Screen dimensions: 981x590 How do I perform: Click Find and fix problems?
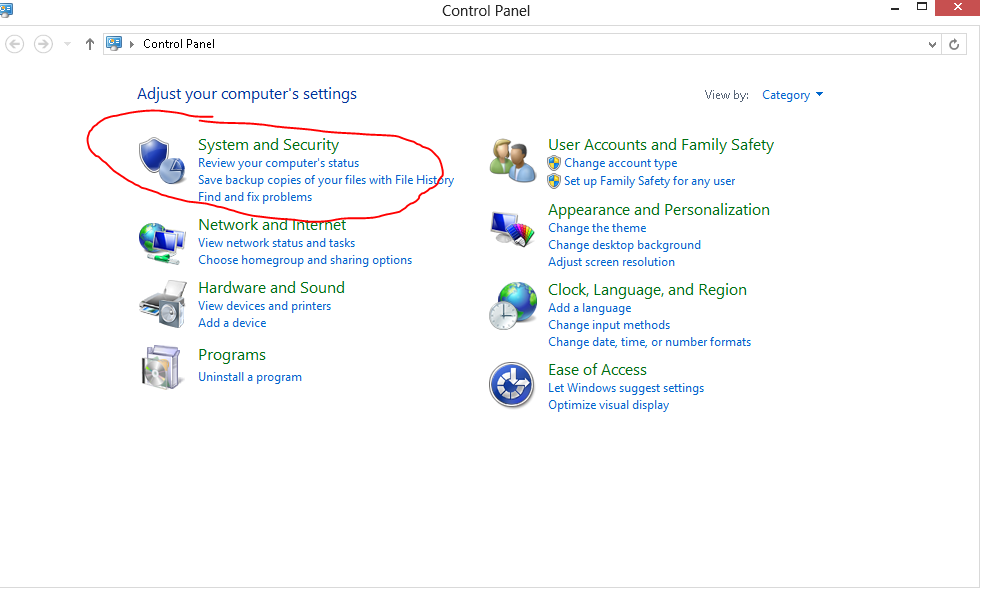coord(255,197)
